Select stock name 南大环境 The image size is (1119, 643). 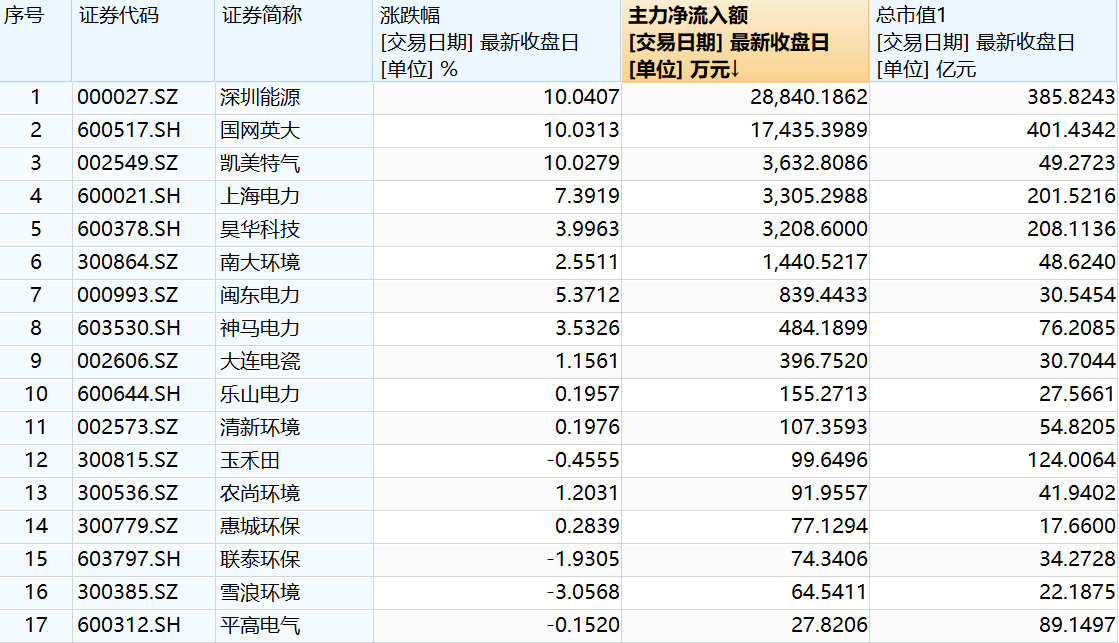tap(260, 262)
